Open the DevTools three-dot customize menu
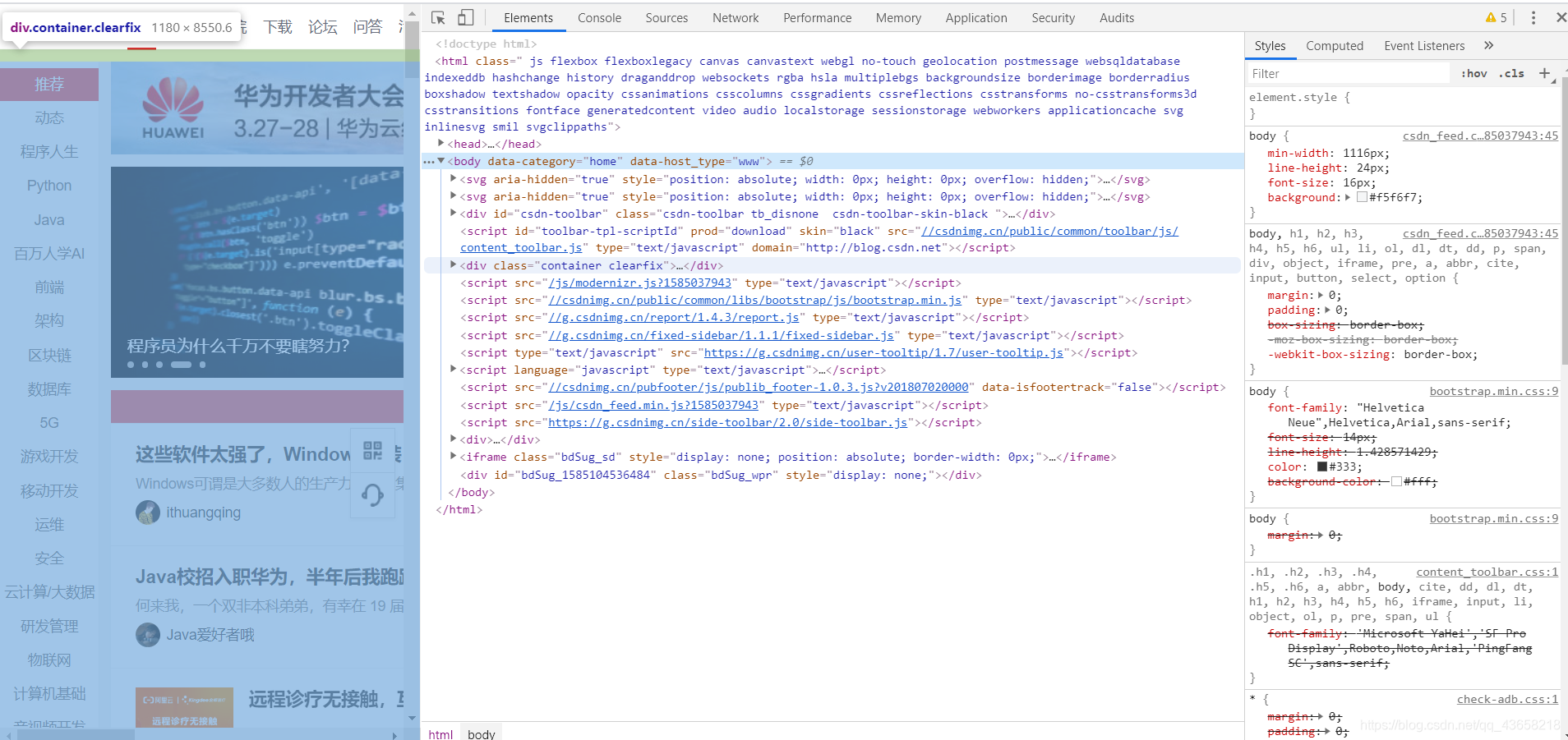This screenshot has width=1568, height=740. (1533, 17)
